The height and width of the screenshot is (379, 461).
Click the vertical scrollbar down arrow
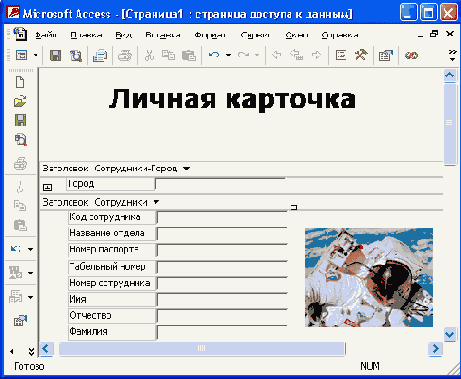450,334
